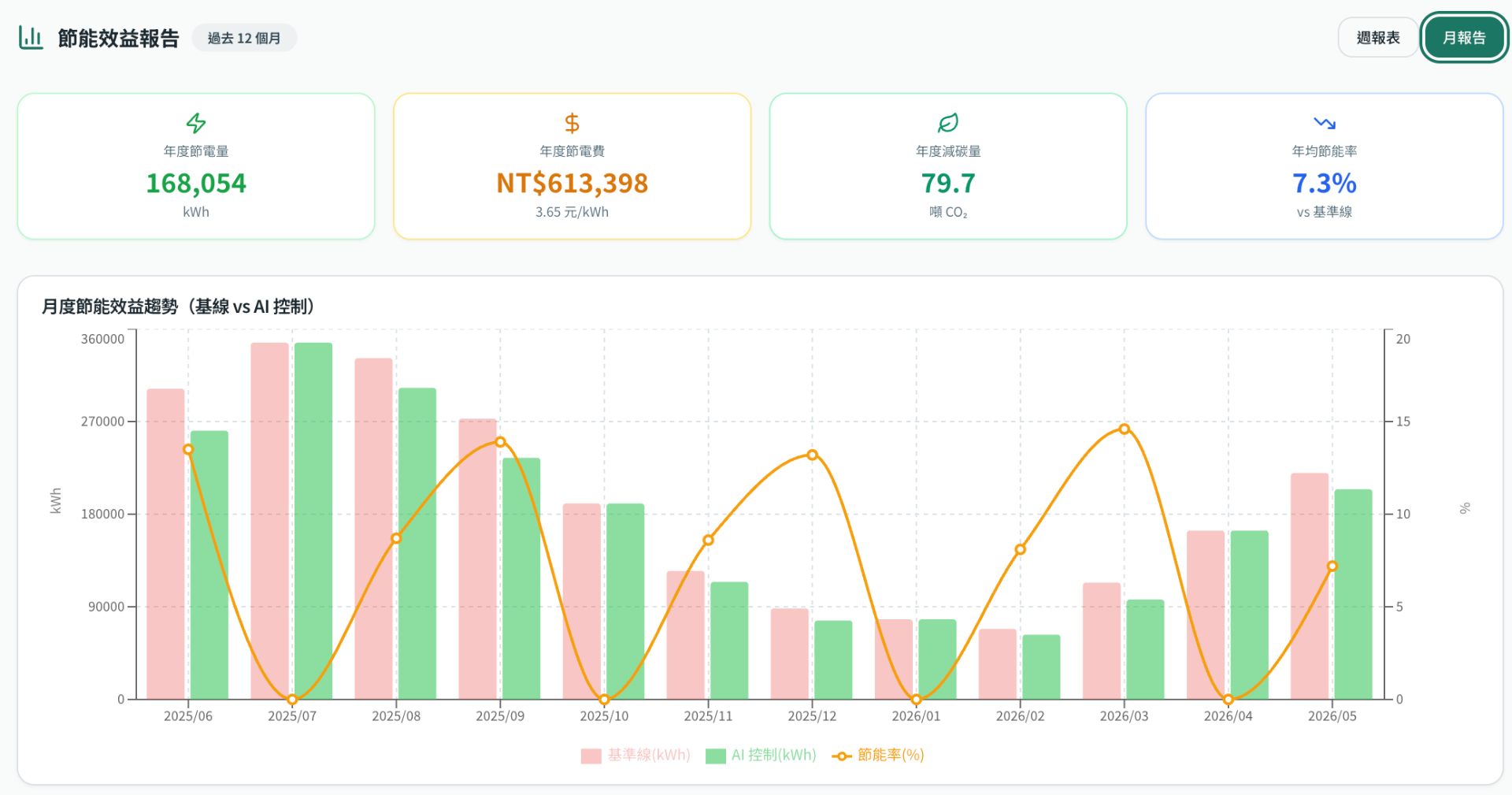Click the 2026/04 x-axis label
Screen dimensions: 1512x795
(1228, 716)
